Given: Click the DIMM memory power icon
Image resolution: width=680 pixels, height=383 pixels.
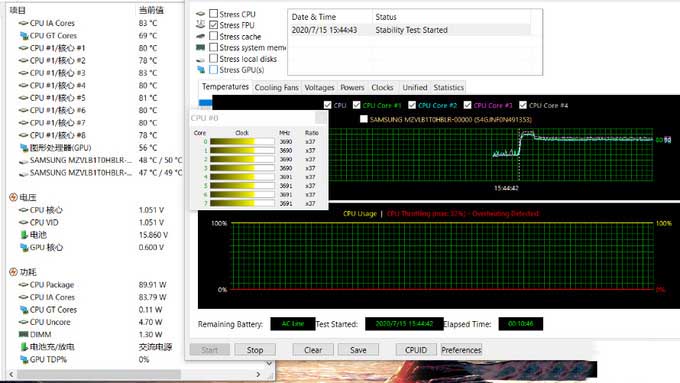Looking at the screenshot, I should [23, 334].
